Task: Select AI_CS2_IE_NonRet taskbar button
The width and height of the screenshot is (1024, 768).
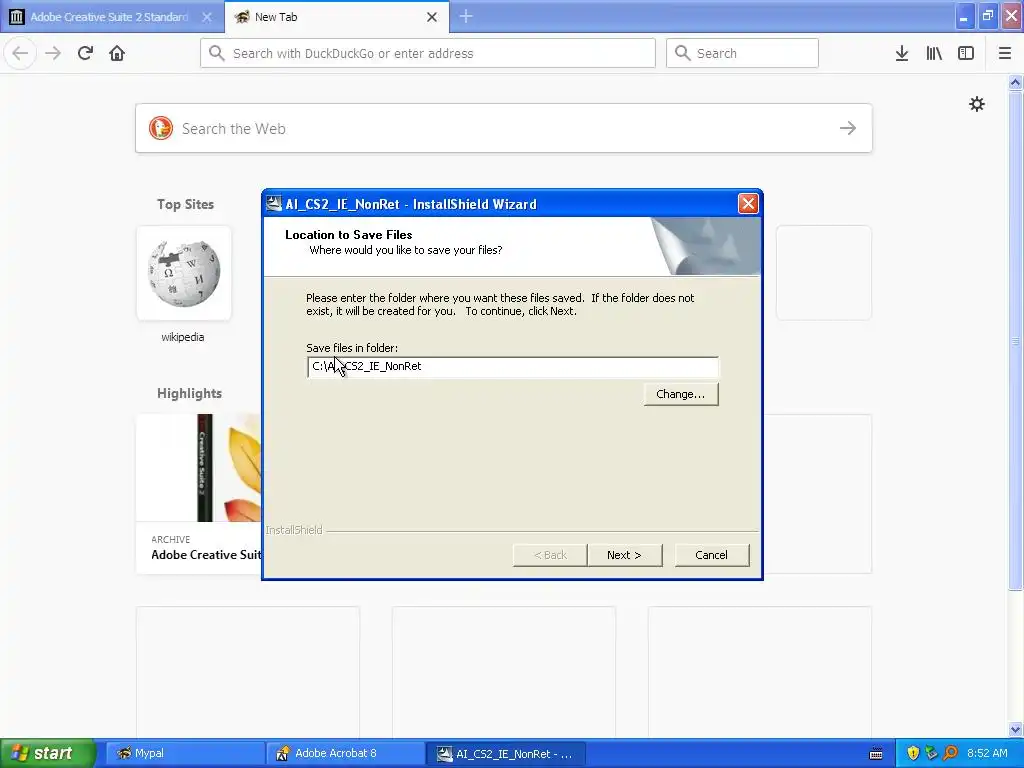Action: pos(506,753)
